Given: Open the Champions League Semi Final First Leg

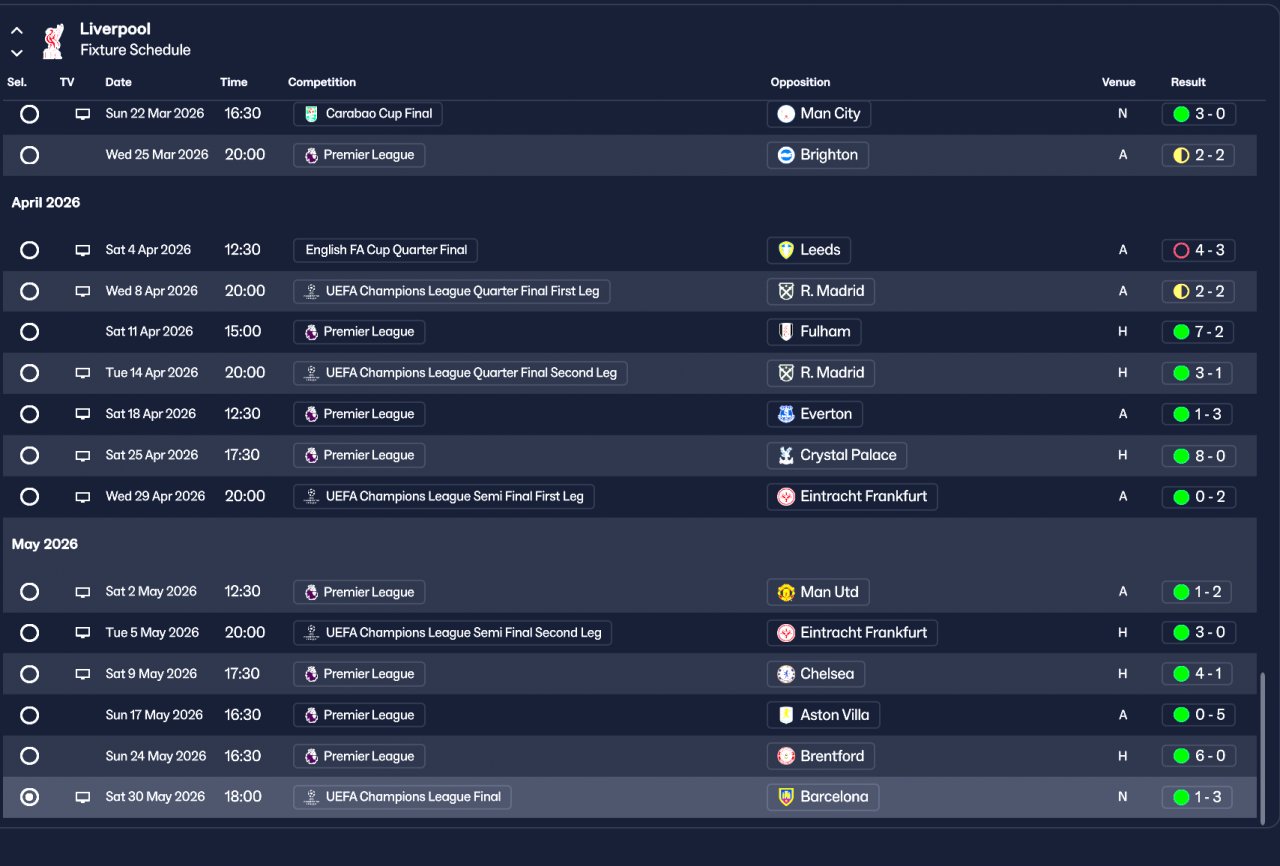Looking at the screenshot, I should [444, 496].
